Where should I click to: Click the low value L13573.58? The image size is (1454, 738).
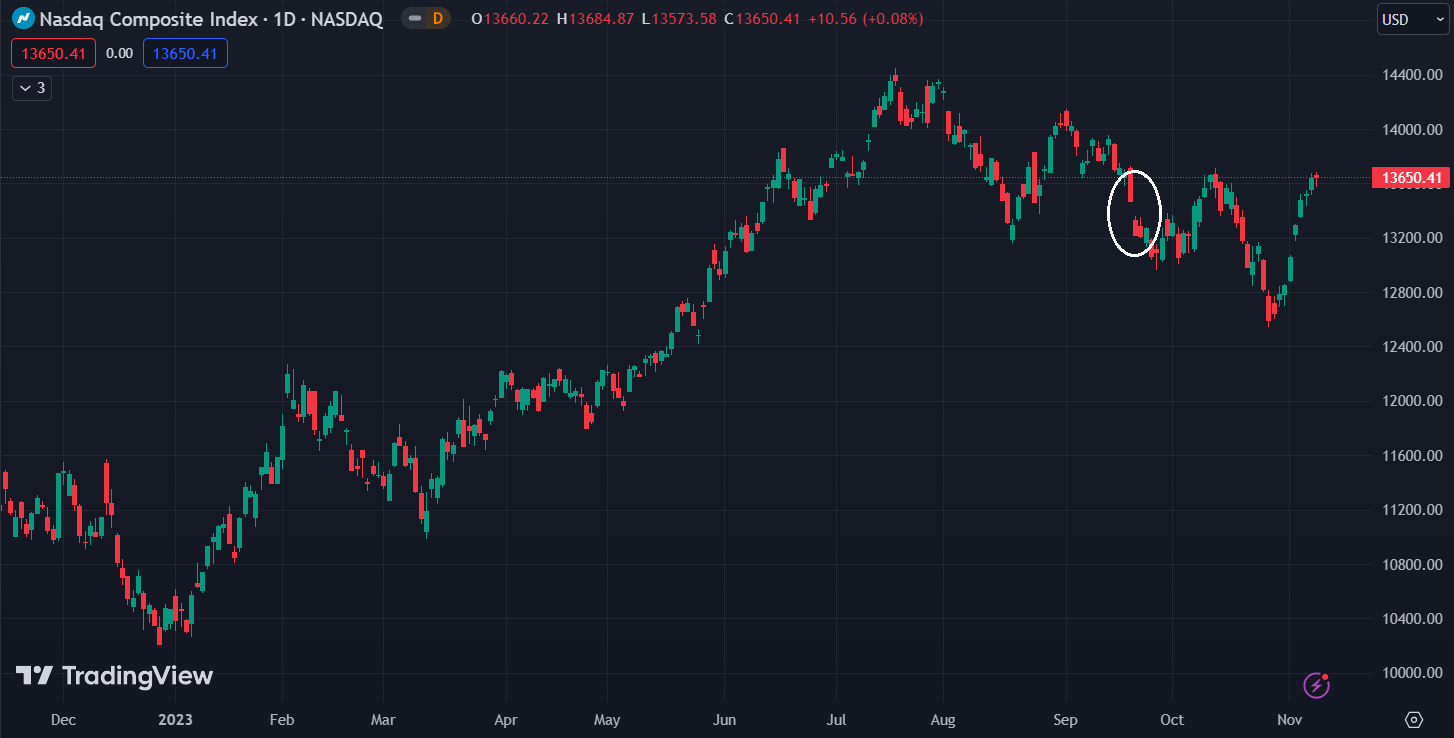[x=679, y=19]
